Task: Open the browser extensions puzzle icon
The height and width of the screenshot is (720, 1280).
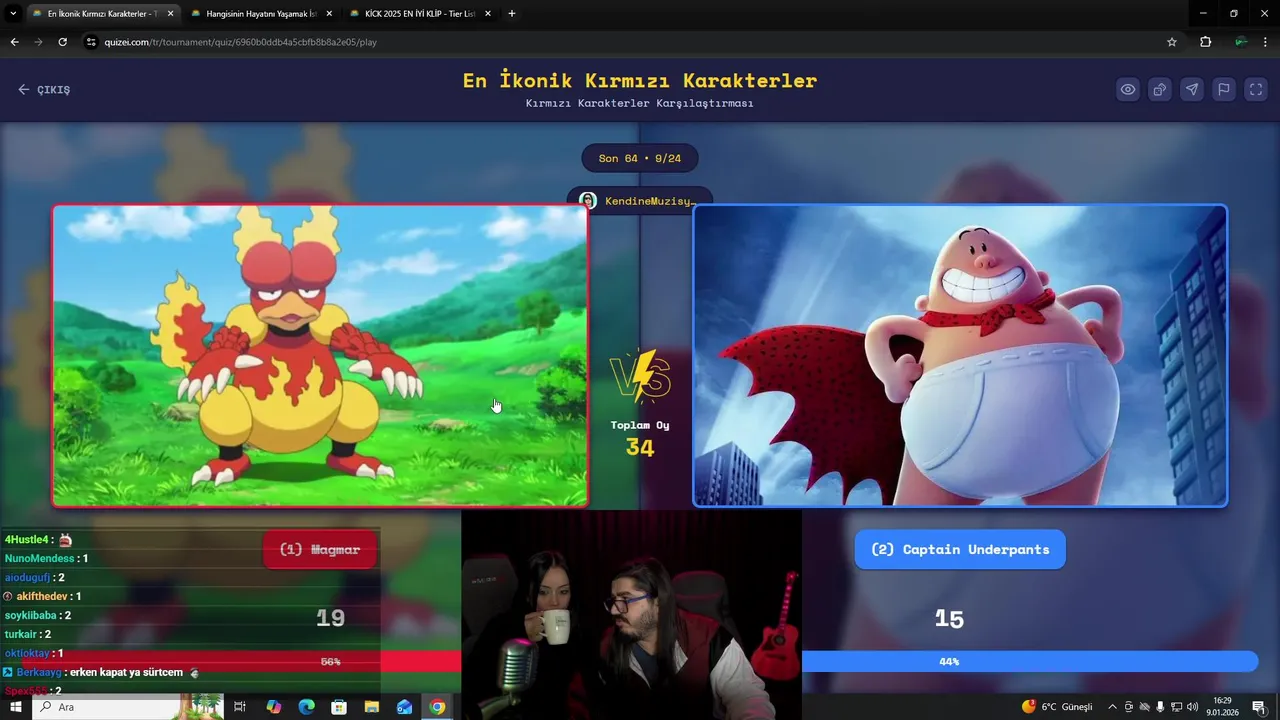Action: tap(1205, 42)
